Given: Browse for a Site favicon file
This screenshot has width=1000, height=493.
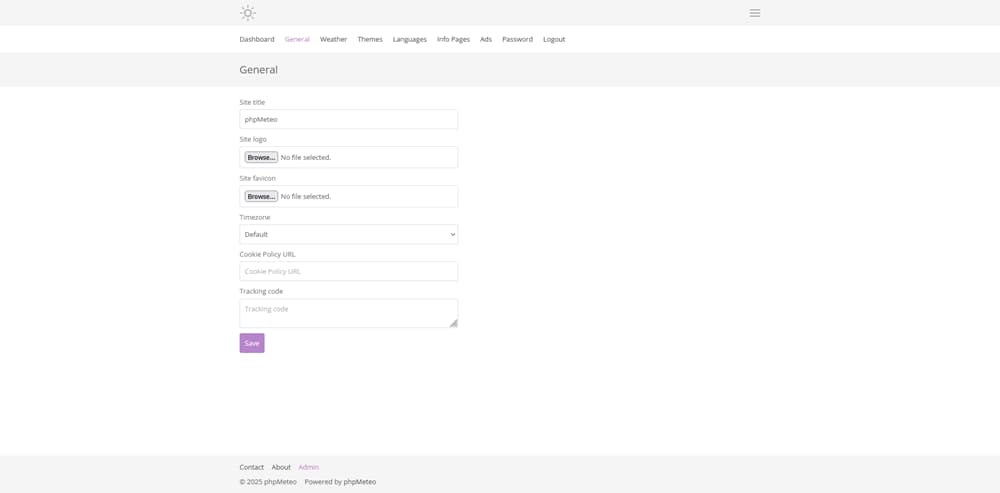Looking at the screenshot, I should (261, 196).
